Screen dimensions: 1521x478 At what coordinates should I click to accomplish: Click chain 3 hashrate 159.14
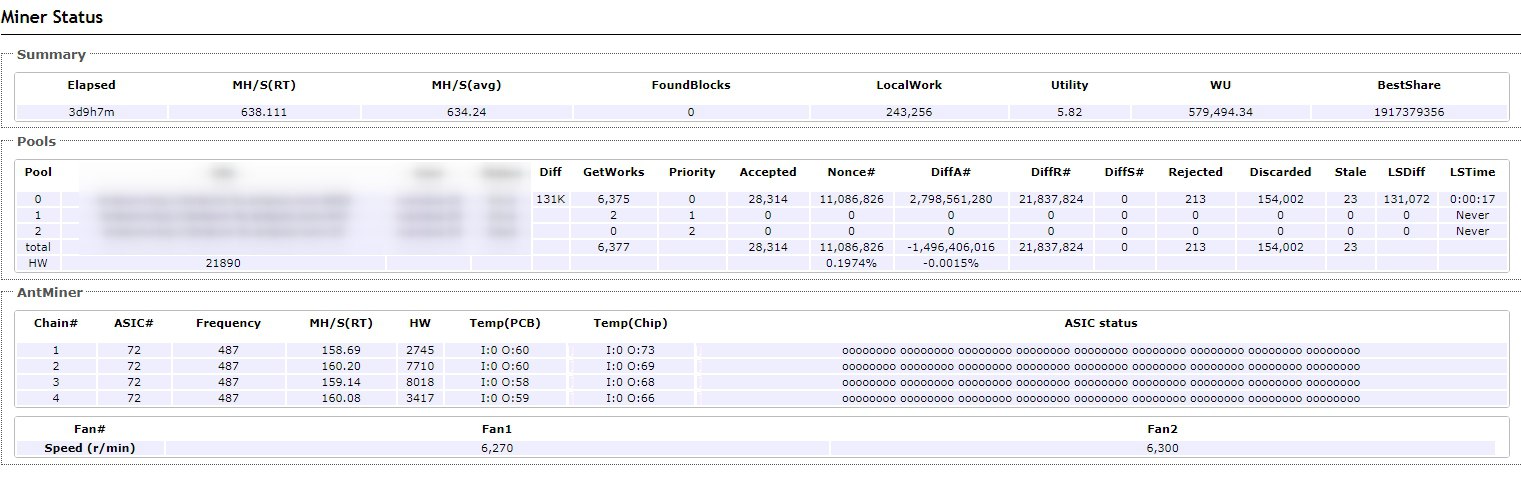(x=341, y=382)
